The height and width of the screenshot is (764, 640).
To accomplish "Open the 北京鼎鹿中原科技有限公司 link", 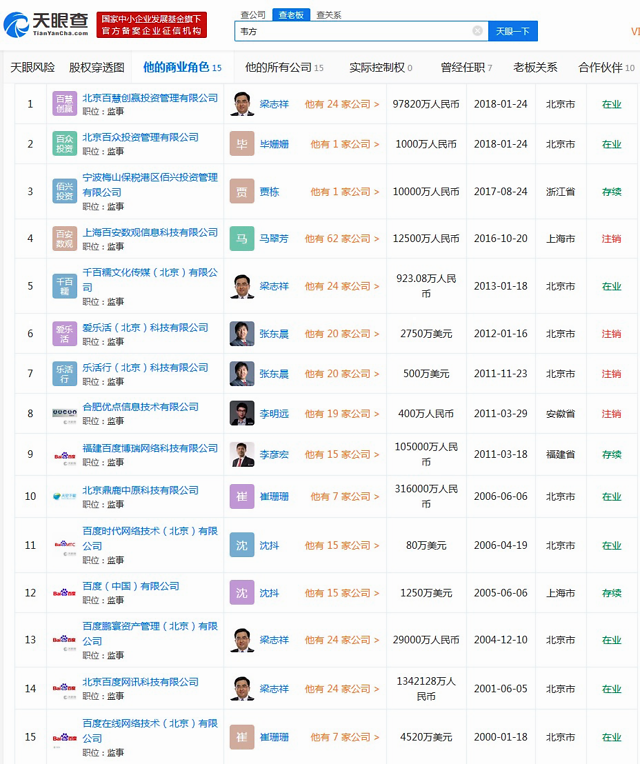I will click(140, 490).
